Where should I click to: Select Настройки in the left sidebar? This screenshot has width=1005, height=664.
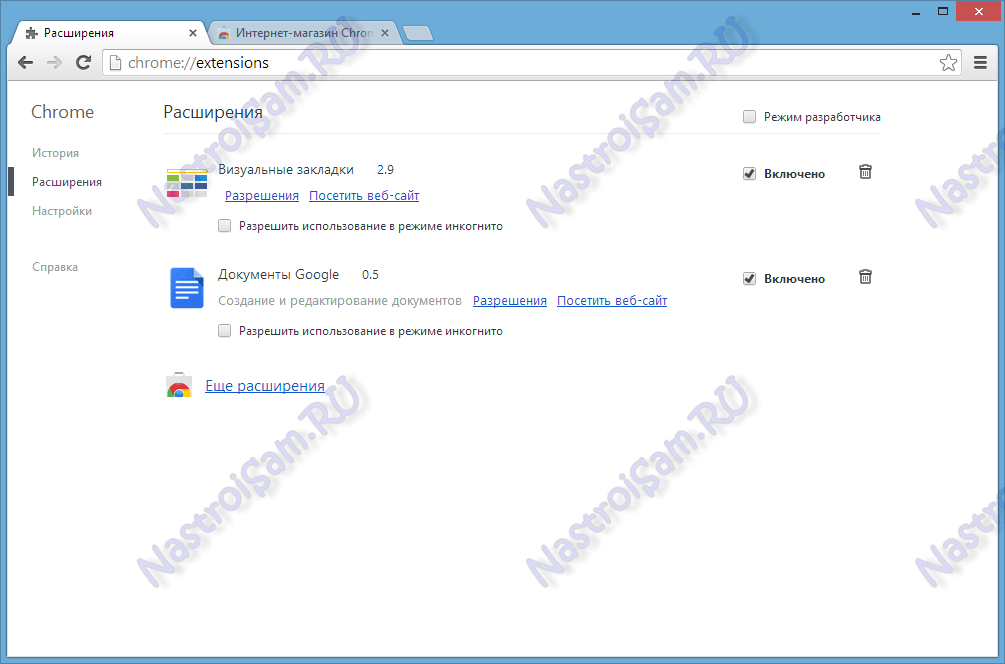62,210
